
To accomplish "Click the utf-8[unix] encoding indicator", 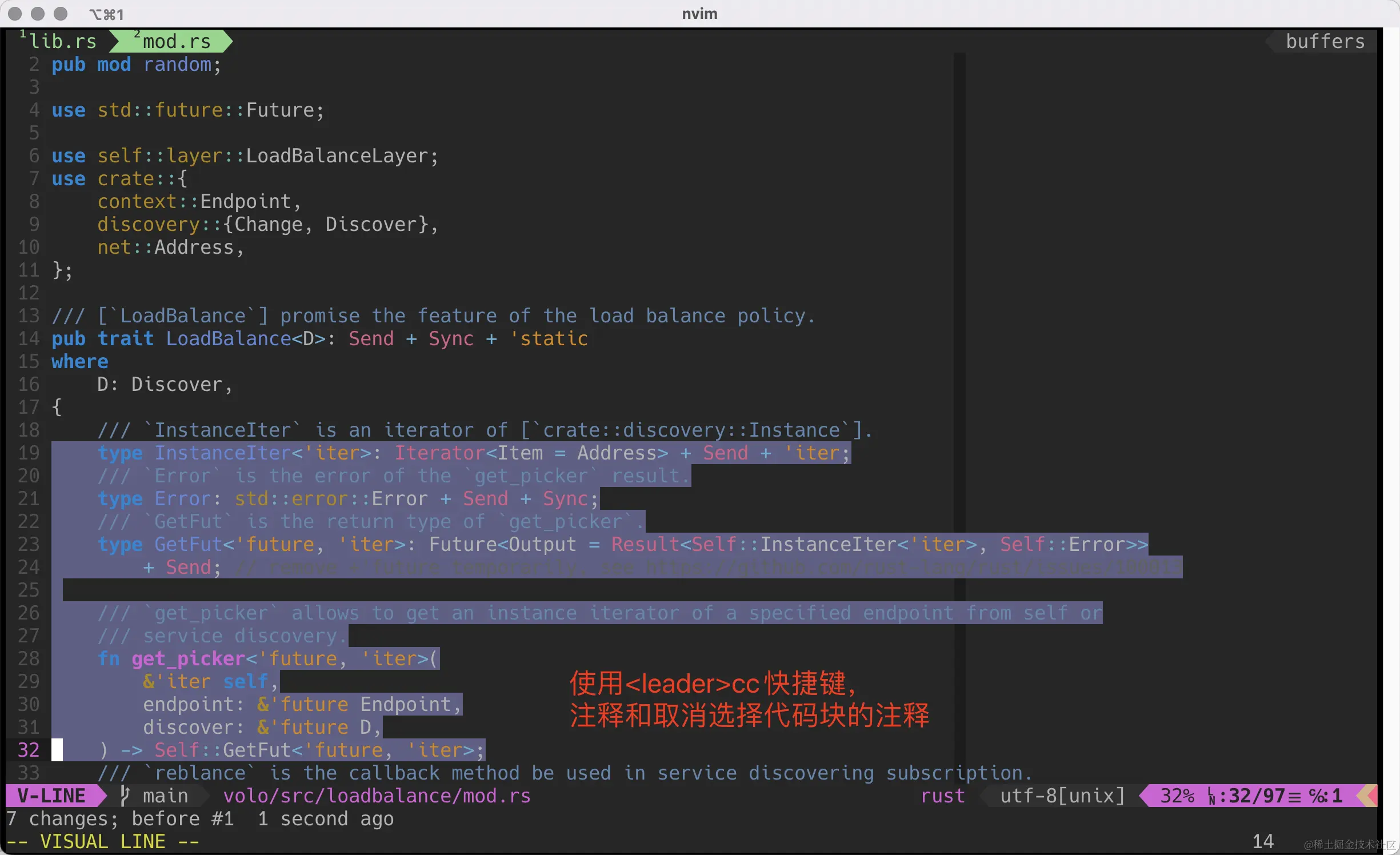I will pyautogui.click(x=1061, y=796).
